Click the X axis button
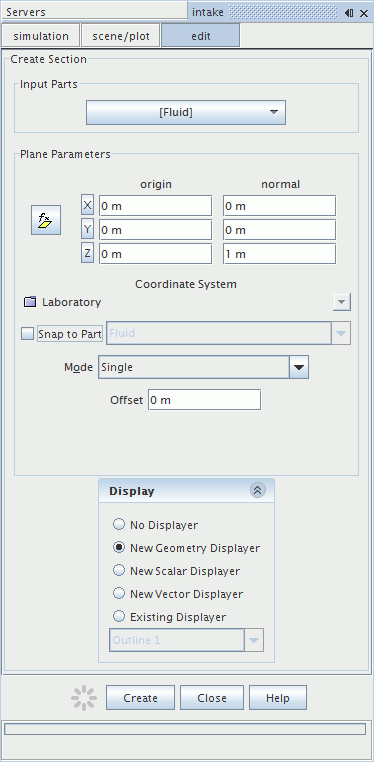The height and width of the screenshot is (762, 374). point(87,206)
